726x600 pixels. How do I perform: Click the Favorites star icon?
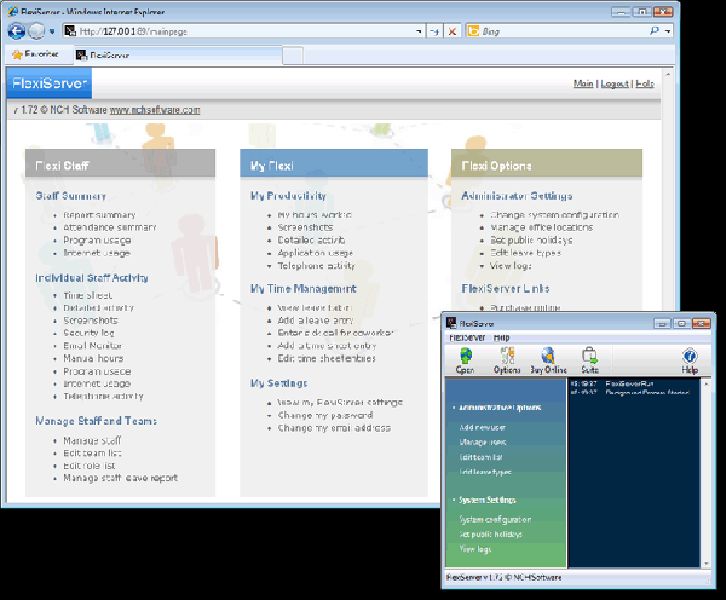coord(18,55)
